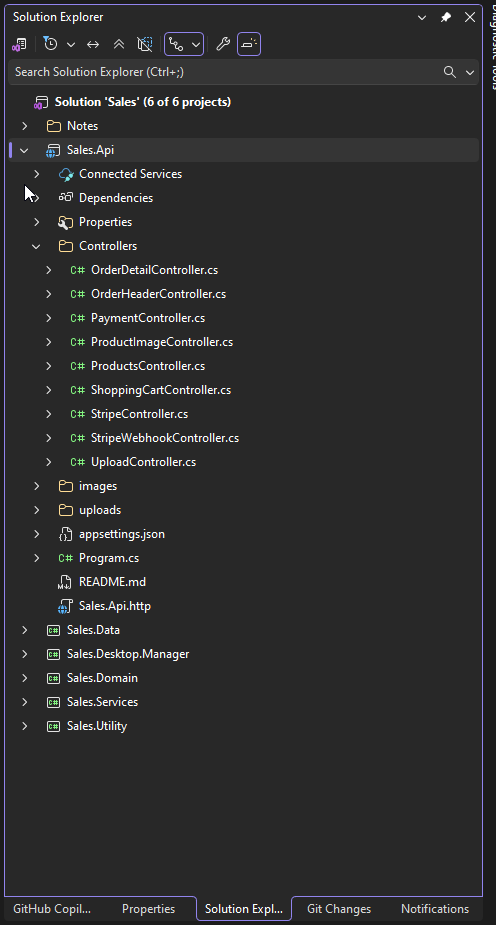The height and width of the screenshot is (925, 496).
Task: Select ProductsController.cs file
Action: (x=148, y=366)
